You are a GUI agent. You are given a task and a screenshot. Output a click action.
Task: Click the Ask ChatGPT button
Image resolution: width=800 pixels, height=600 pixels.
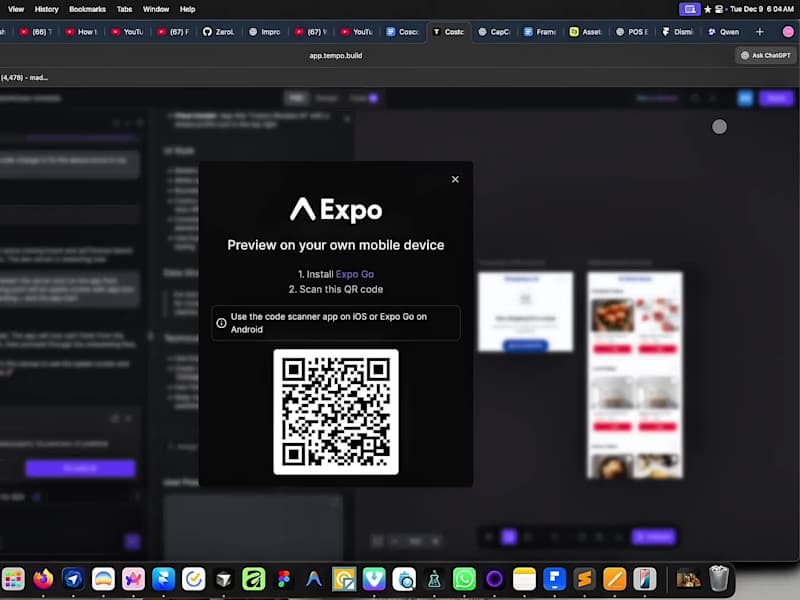(765, 55)
